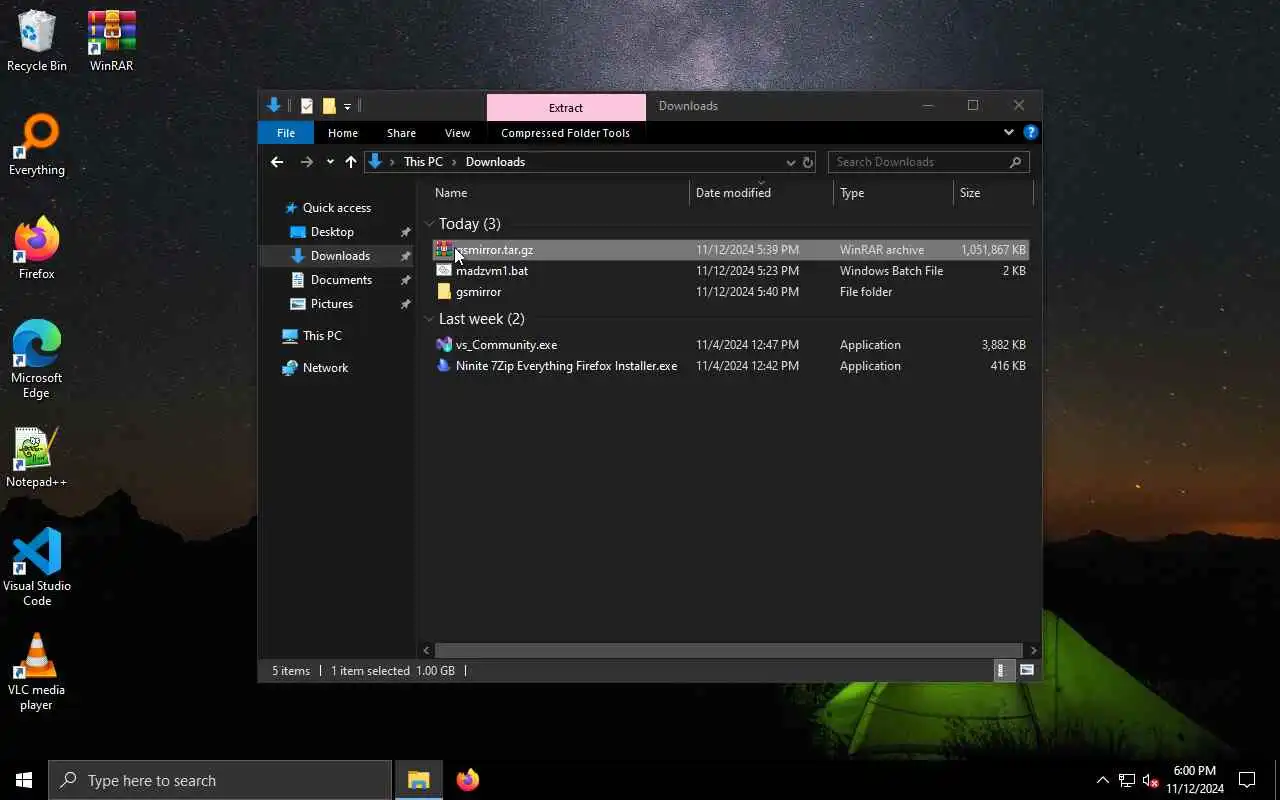Select Network in navigation pane

click(x=325, y=368)
